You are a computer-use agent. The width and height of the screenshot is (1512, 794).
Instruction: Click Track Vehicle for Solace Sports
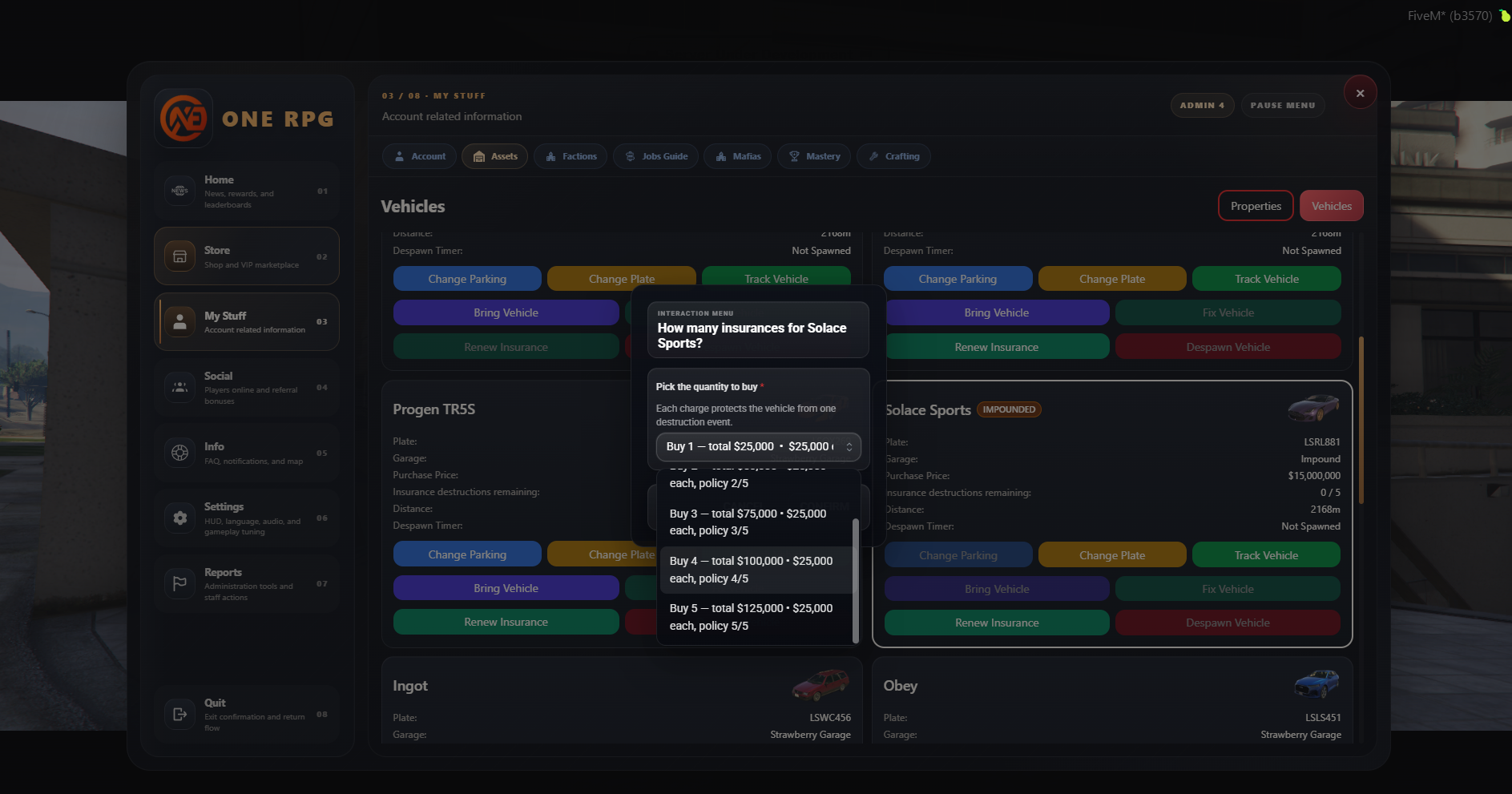[1266, 555]
